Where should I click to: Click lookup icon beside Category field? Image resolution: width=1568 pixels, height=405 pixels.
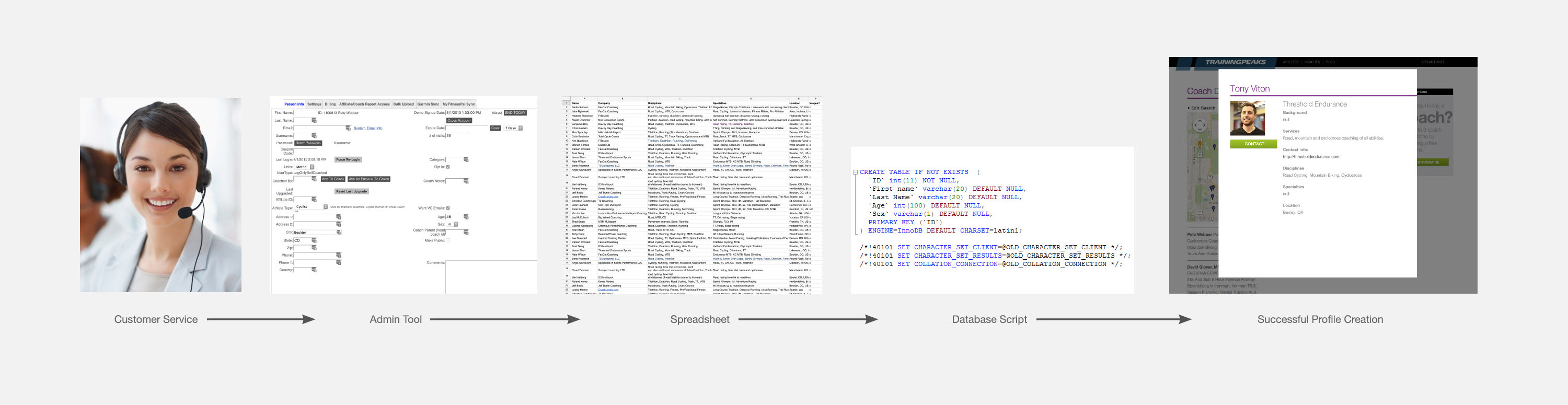(466, 159)
